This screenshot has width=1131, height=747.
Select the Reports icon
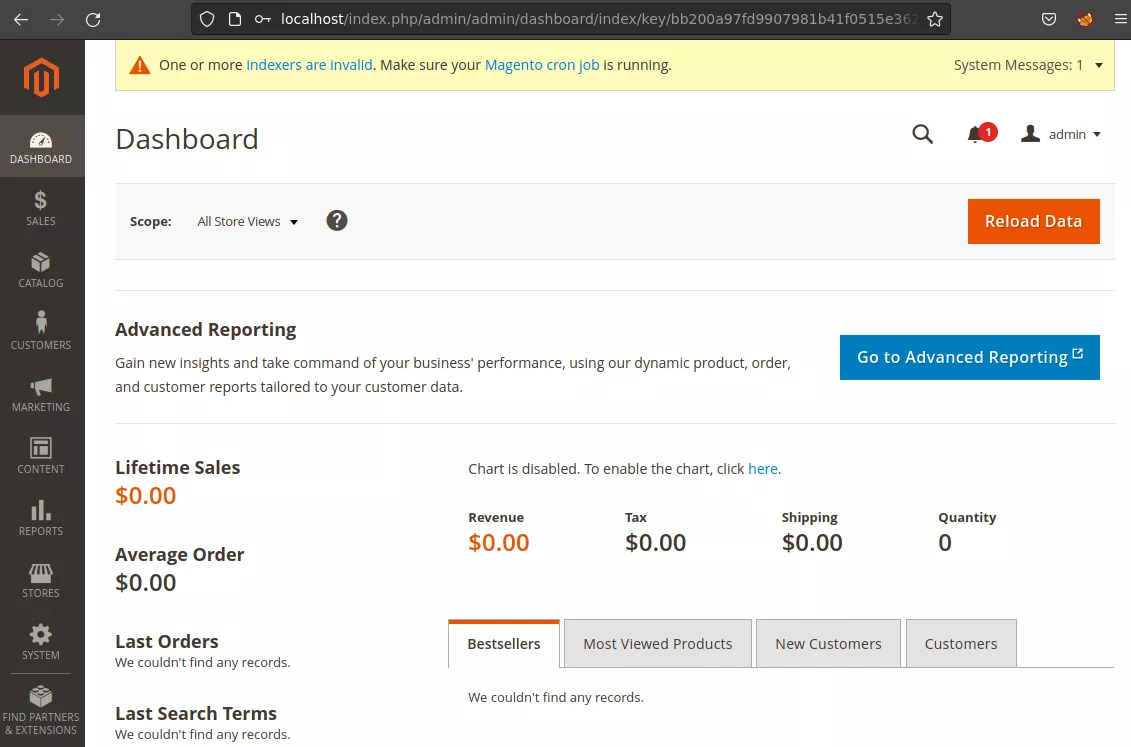tap(40, 517)
